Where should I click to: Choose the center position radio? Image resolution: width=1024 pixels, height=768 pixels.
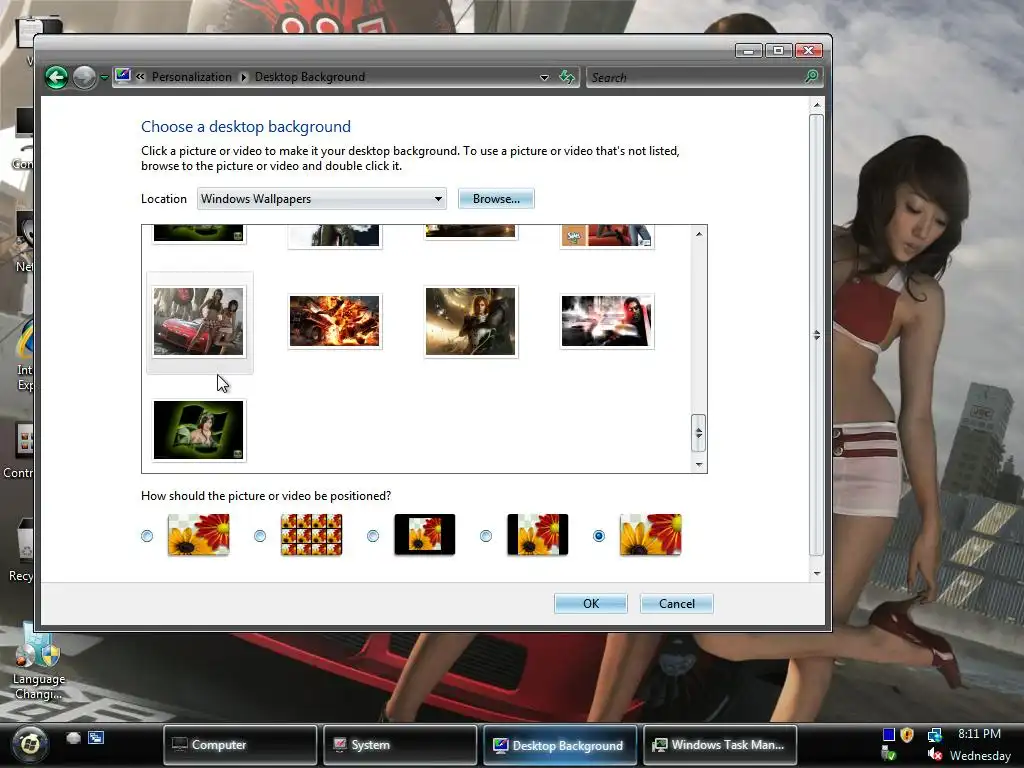373,536
